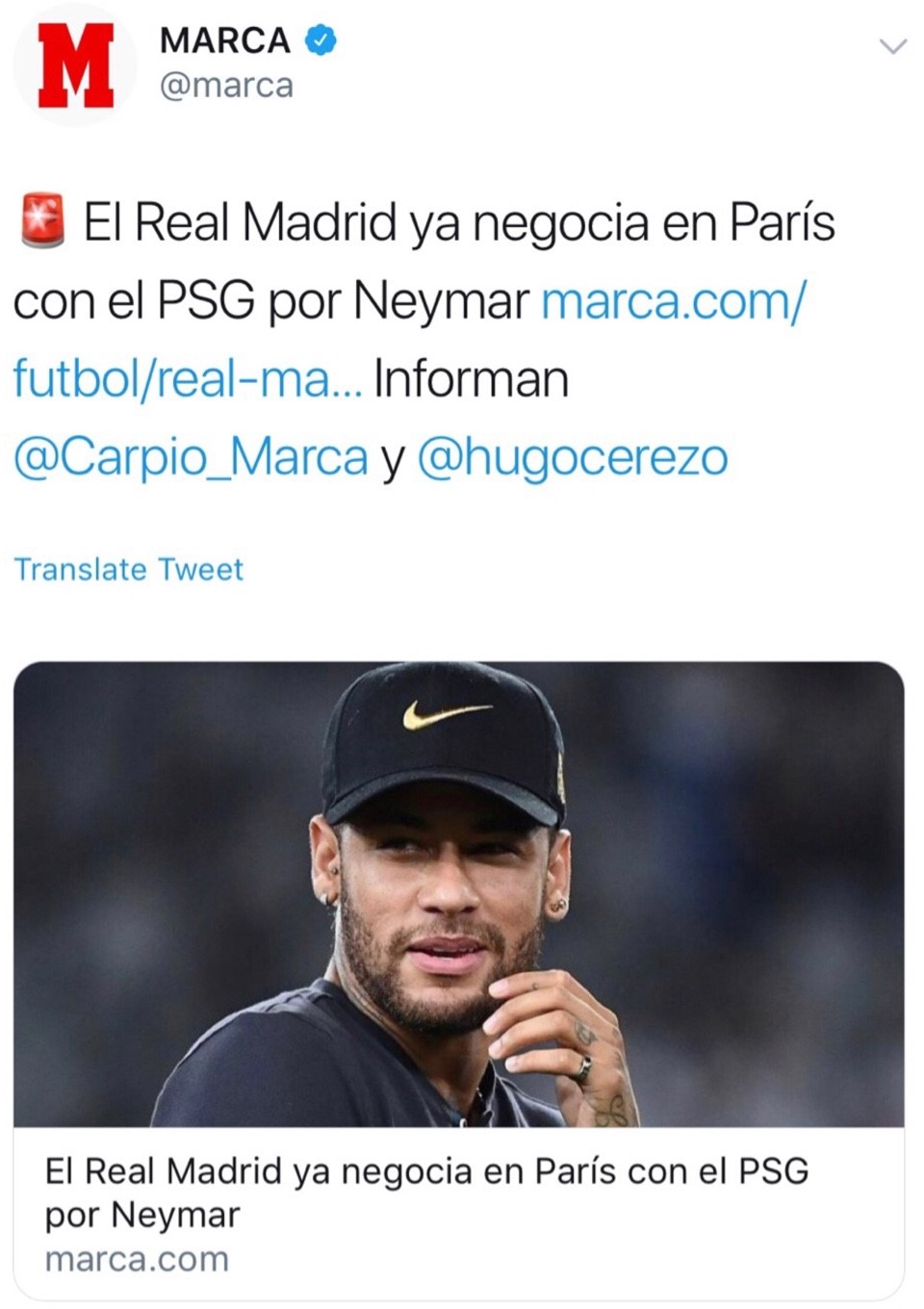
Task: Click the word 'Informan' in the tweet
Action: 471,379
